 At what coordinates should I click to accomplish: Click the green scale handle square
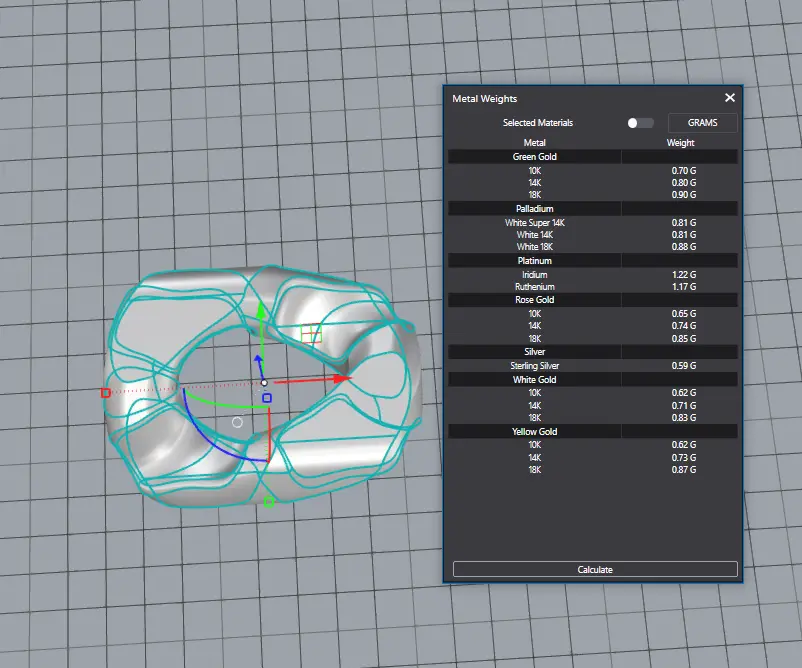269,503
